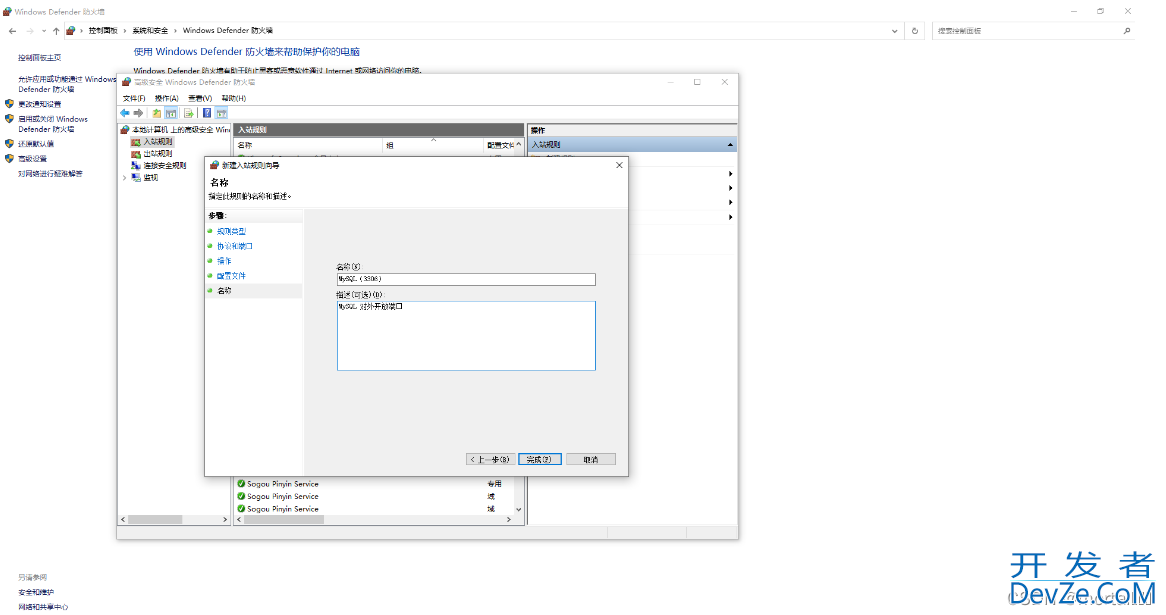Open the recent locations dropdown arrow

[x=44, y=30]
